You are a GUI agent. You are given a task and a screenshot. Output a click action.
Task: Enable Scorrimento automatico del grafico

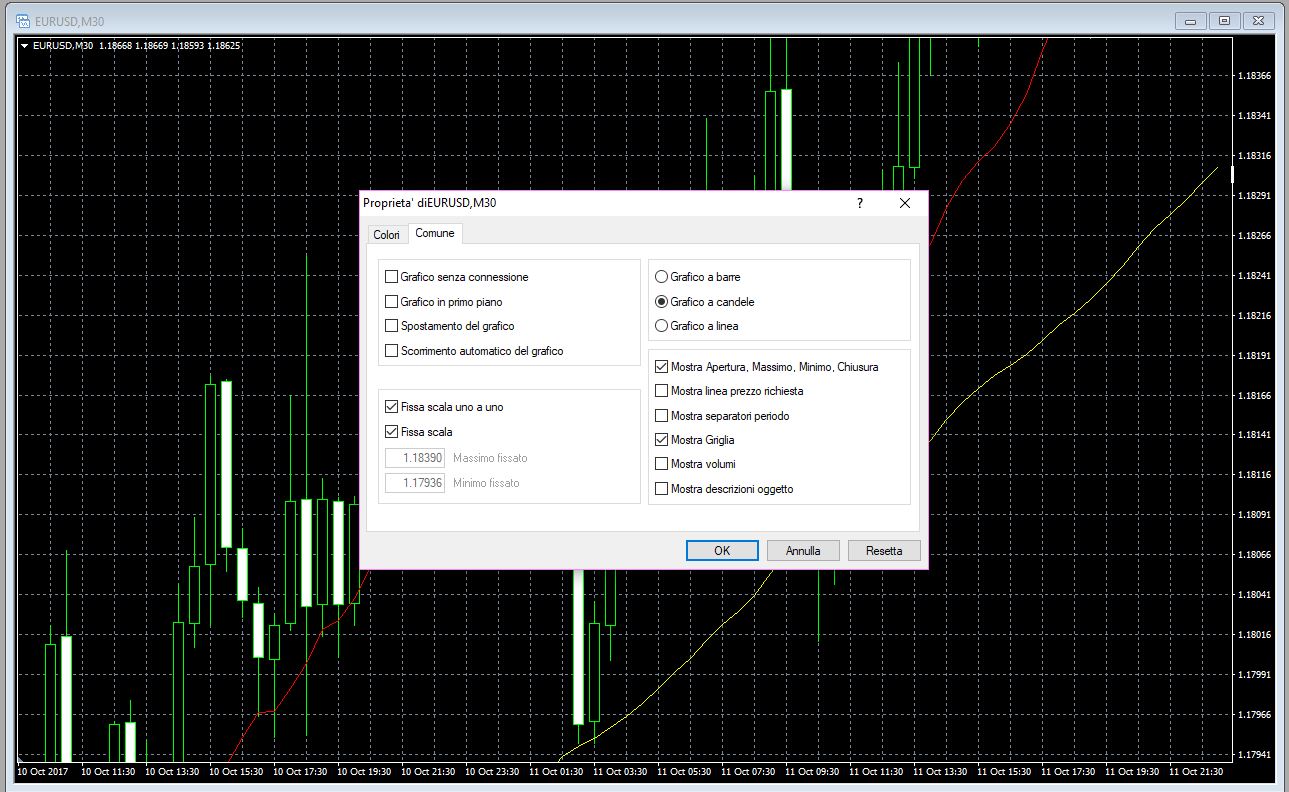tap(392, 351)
